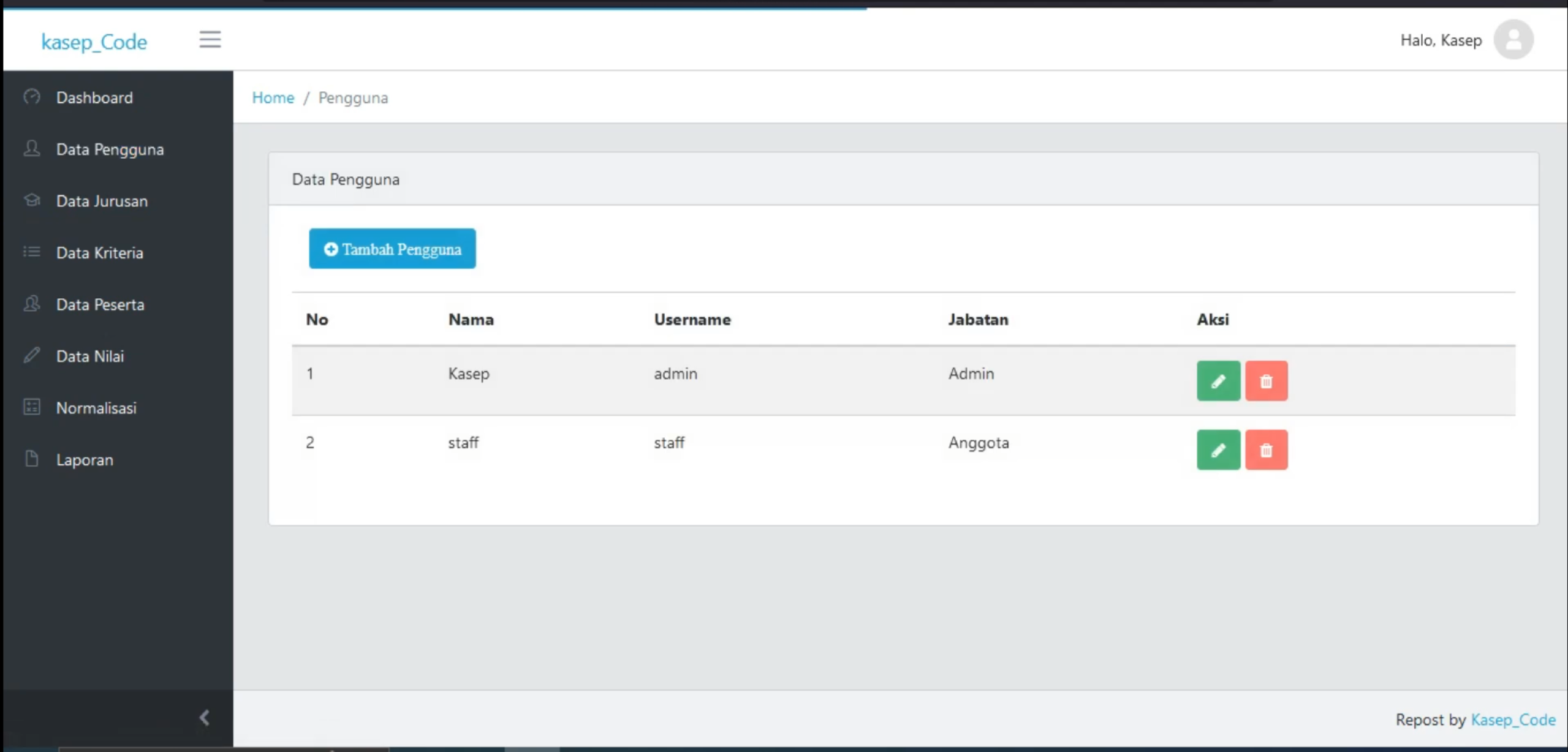Click the Data Pengguna user icon
This screenshot has width=1568, height=752.
[x=32, y=148]
